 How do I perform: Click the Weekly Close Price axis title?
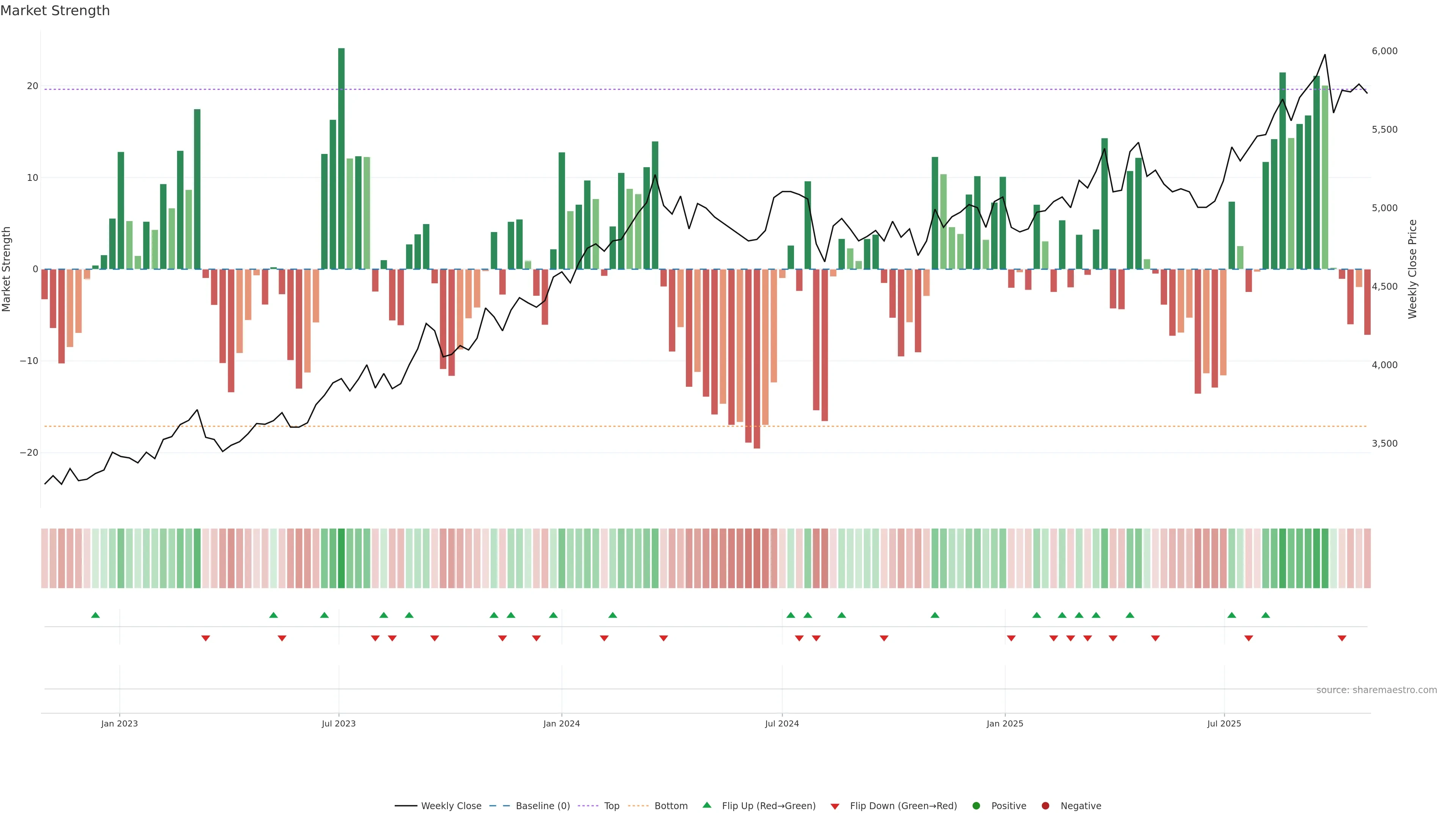(1412, 269)
